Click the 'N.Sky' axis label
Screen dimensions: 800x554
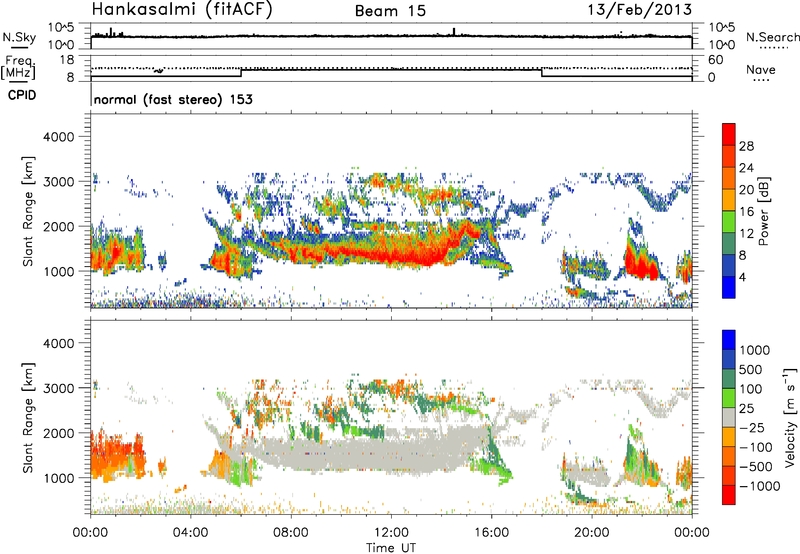click(19, 37)
